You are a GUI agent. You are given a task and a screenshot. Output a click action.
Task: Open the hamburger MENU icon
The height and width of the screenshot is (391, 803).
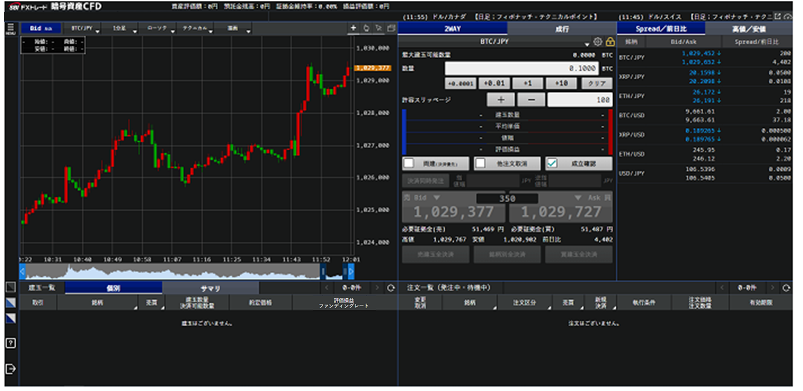tap(11, 29)
